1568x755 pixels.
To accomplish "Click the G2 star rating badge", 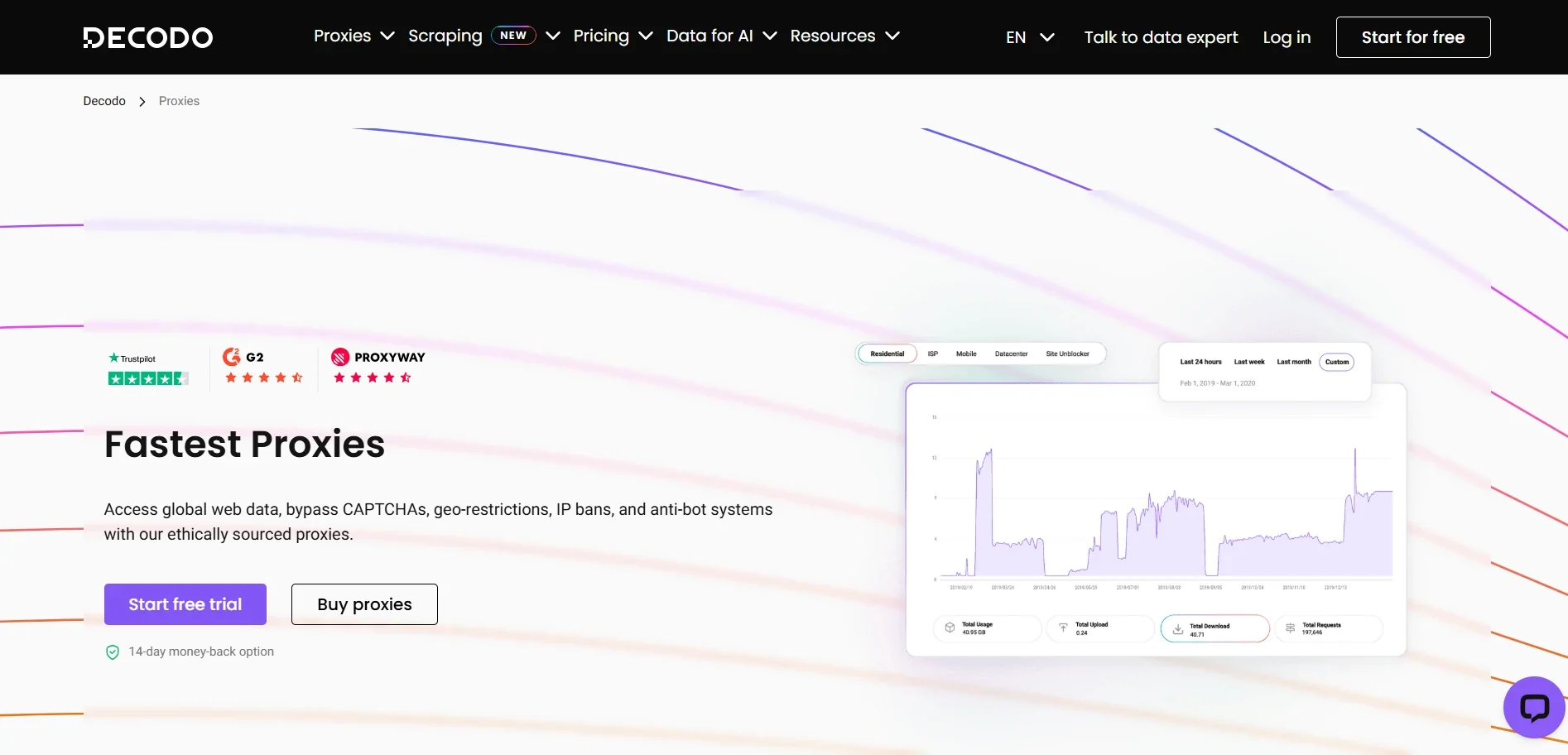I will coord(263,367).
